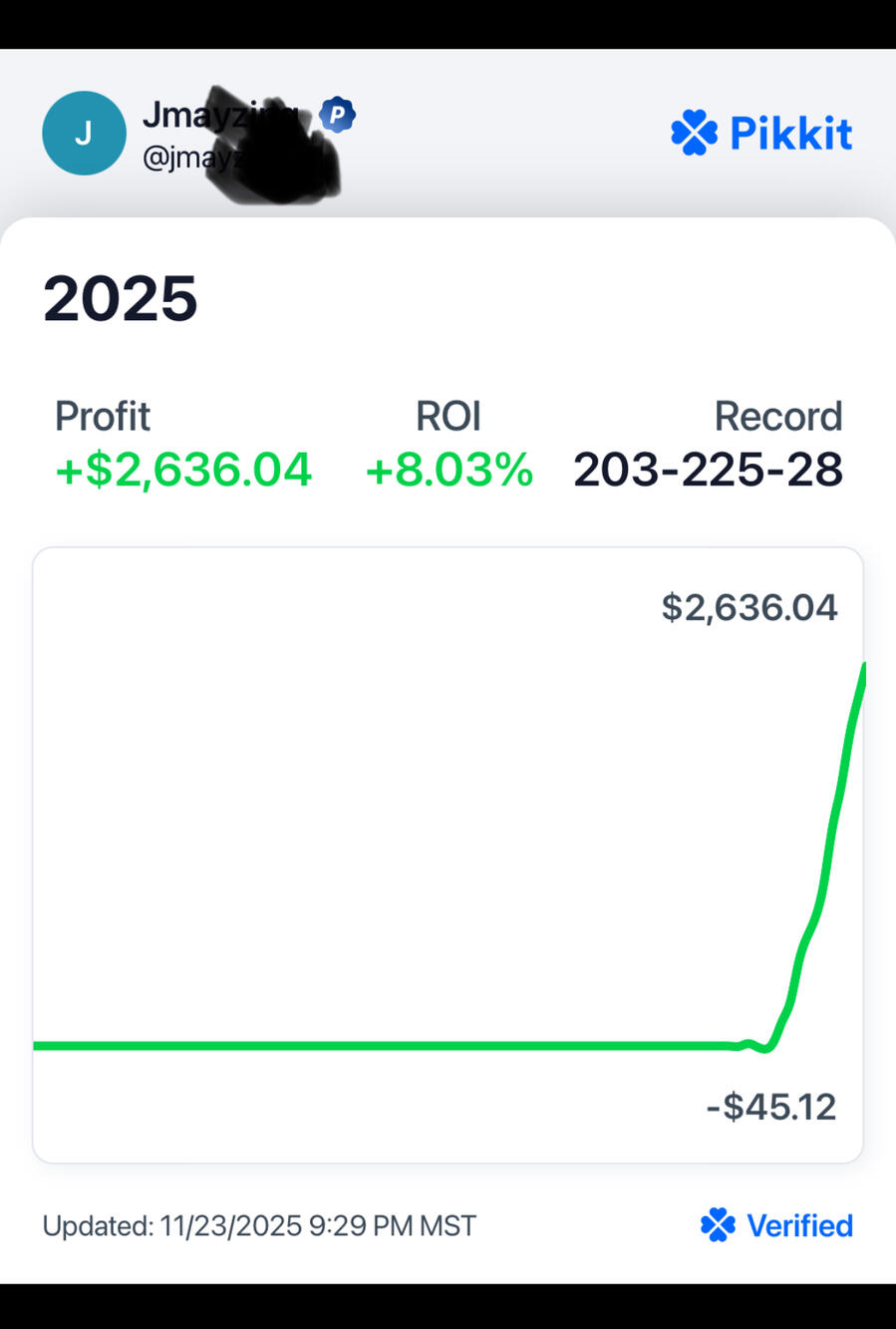Click the ROI label
The width and height of the screenshot is (896, 1329).
coord(448,416)
